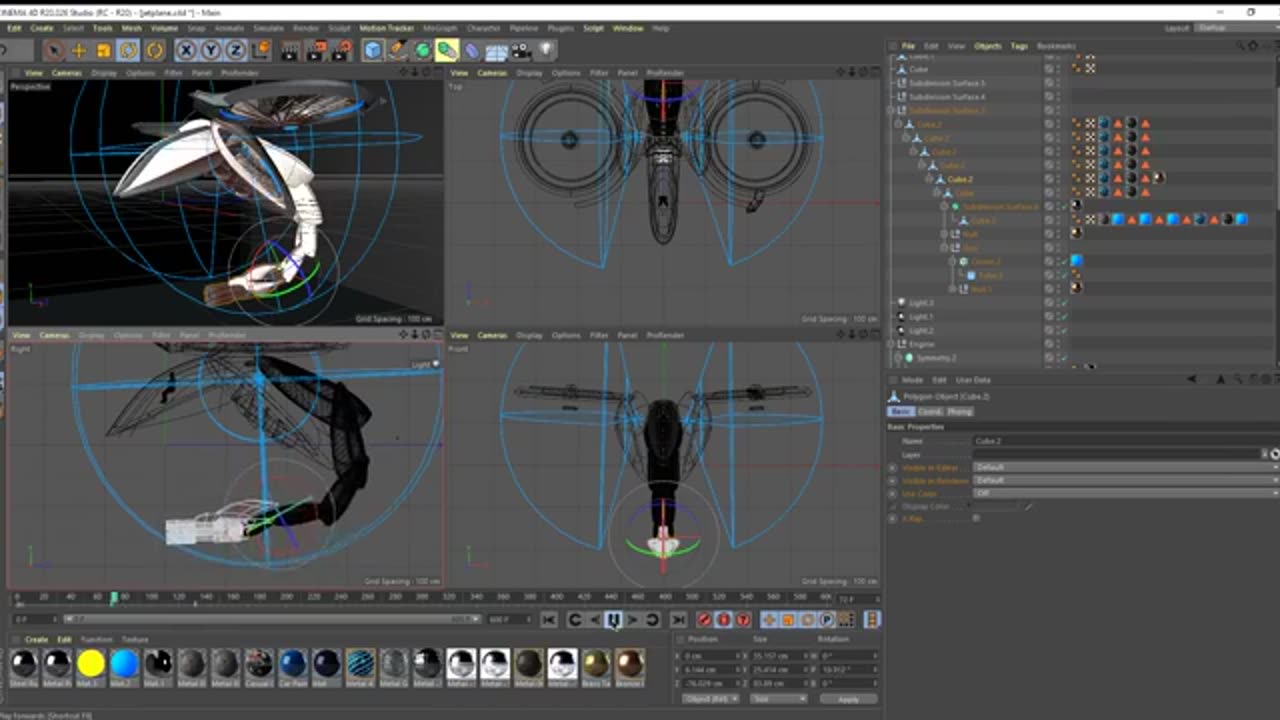Open Visible in Editor dropdown
1280x720 pixels.
(1126, 467)
